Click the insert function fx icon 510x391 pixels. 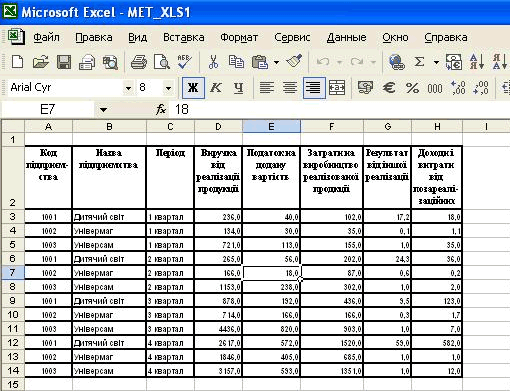pos(161,109)
